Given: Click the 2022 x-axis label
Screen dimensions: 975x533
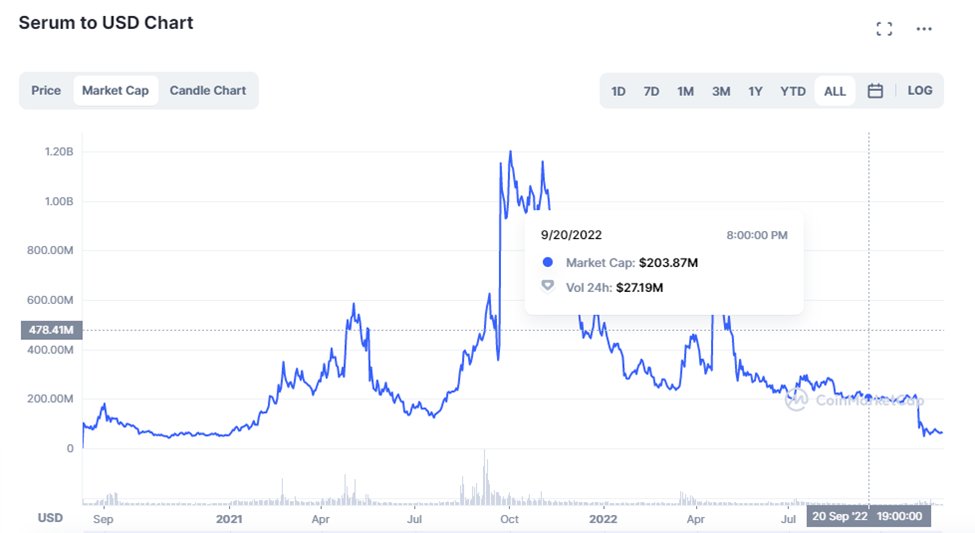Looking at the screenshot, I should [603, 519].
